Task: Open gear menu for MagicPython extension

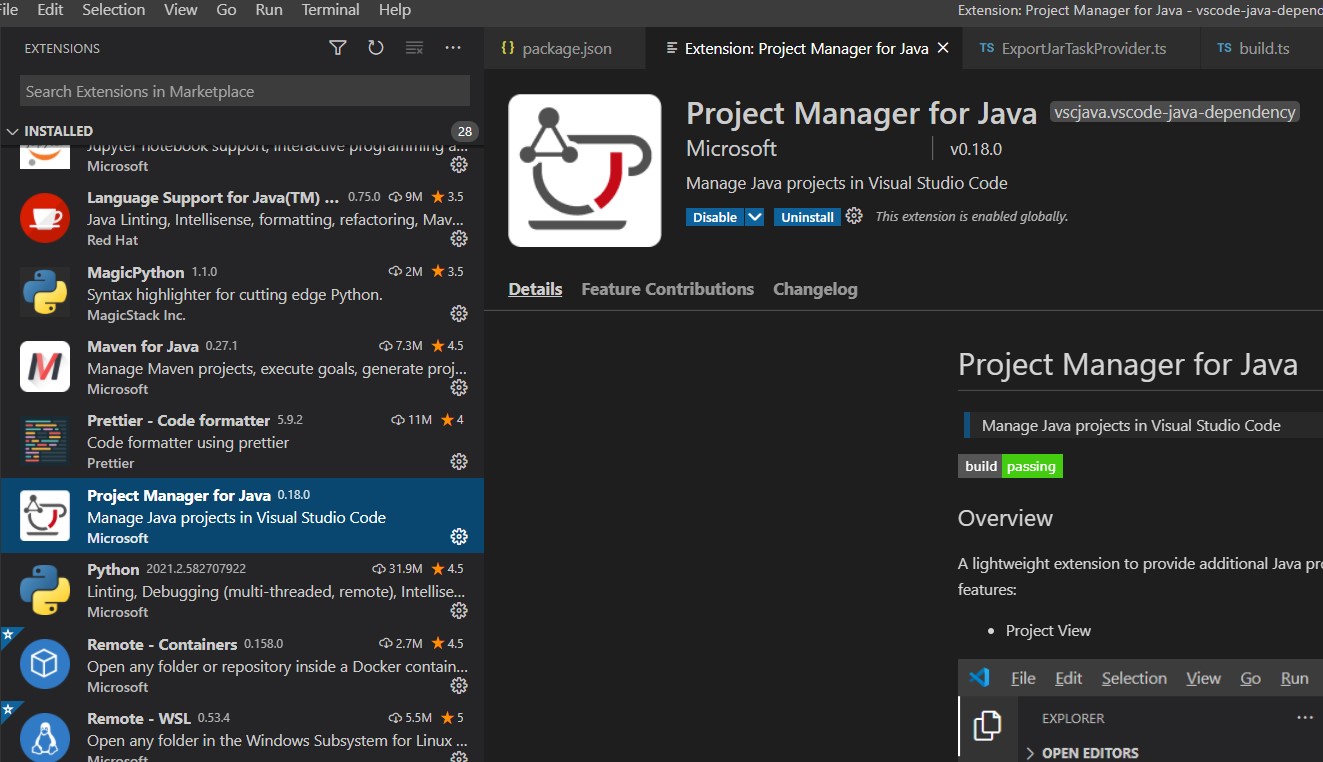Action: point(459,314)
